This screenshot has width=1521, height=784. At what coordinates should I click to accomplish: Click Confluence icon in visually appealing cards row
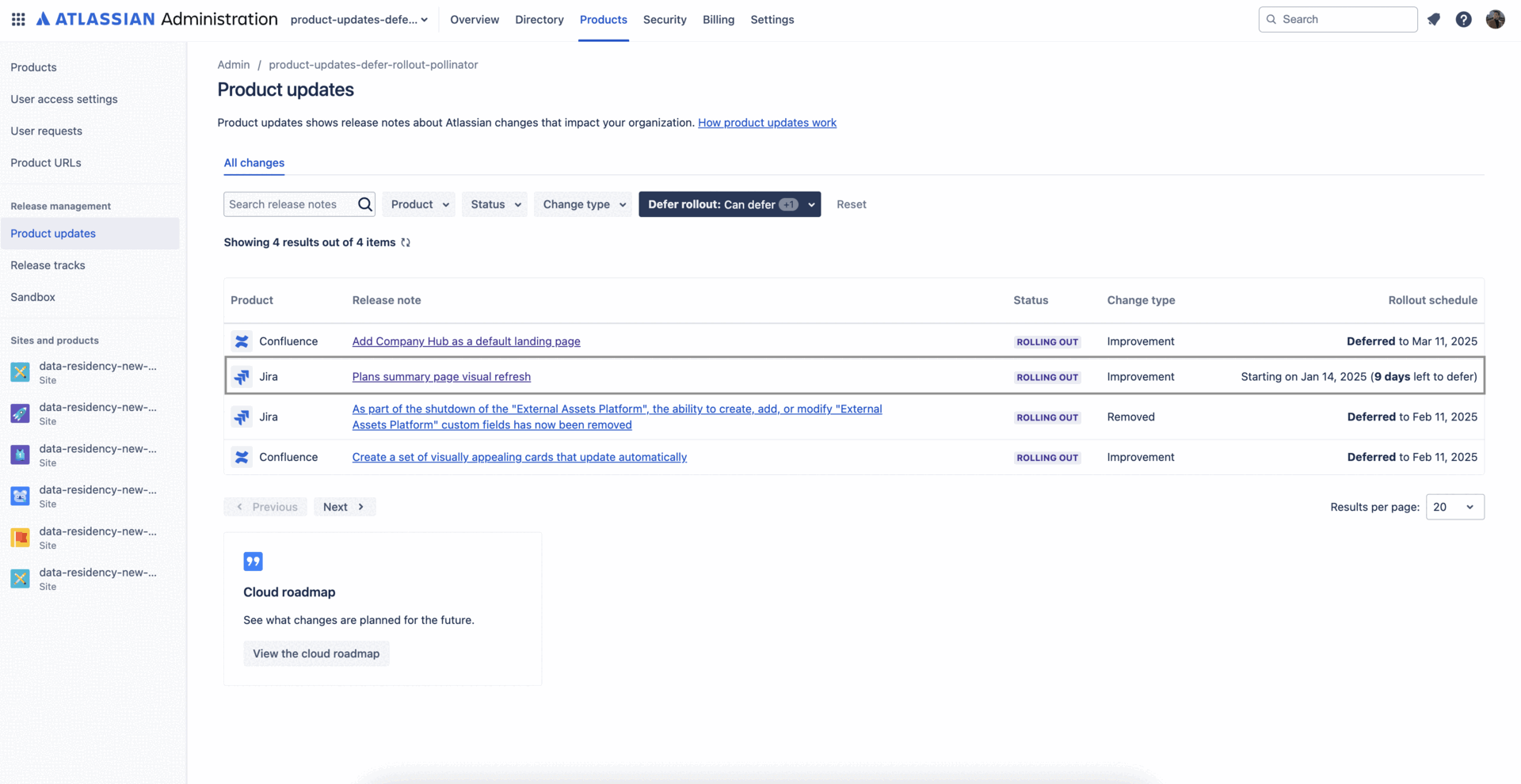242,457
